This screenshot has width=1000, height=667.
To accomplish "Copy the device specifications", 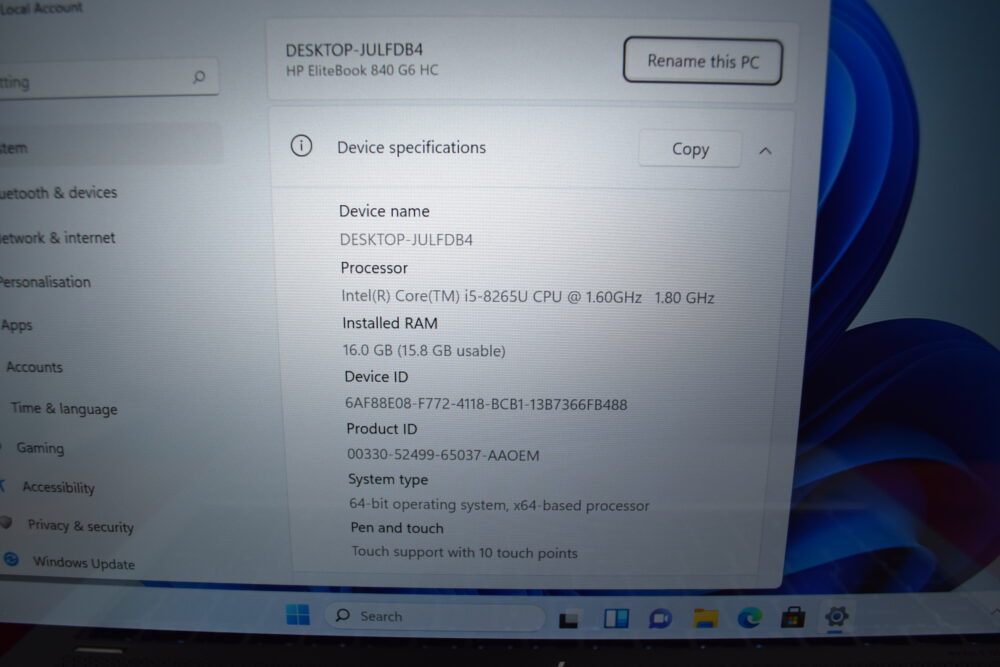I will [x=690, y=149].
